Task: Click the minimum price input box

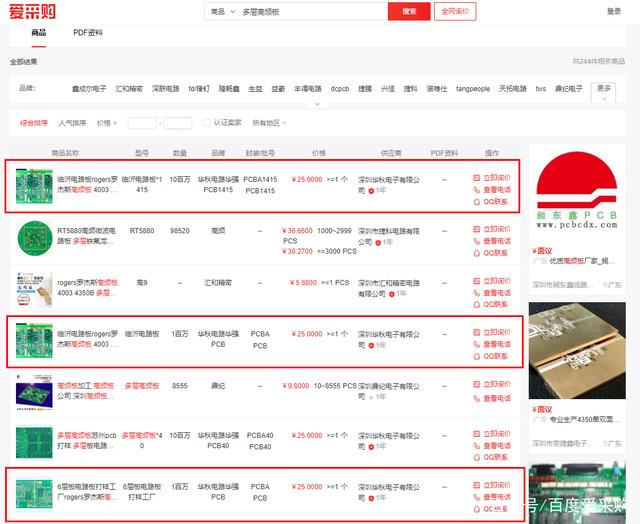Action: point(142,123)
